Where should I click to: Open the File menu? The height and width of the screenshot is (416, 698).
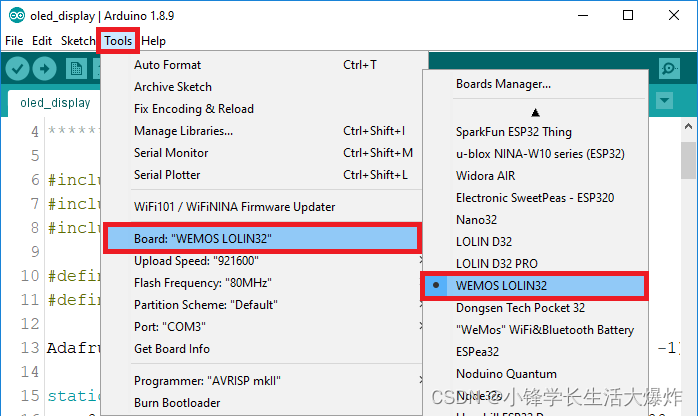click(14, 41)
